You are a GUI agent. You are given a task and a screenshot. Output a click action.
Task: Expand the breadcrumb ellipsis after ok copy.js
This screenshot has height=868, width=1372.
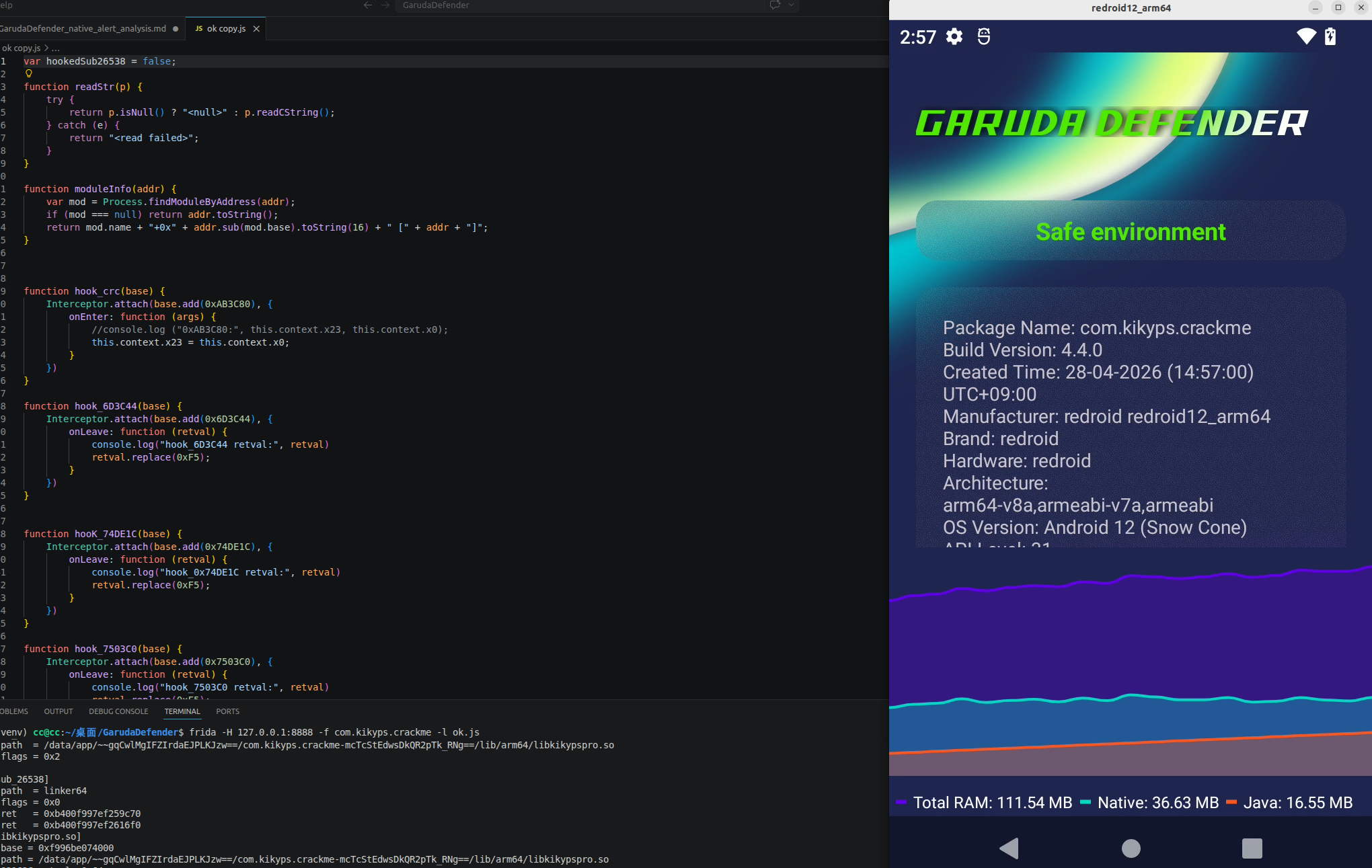56,48
